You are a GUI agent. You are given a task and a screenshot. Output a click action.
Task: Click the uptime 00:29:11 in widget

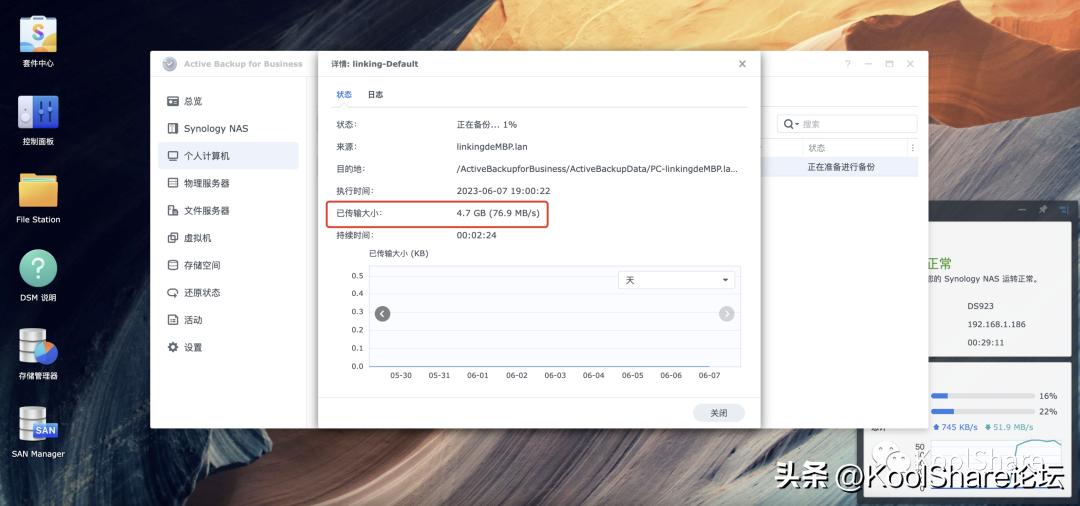click(986, 342)
